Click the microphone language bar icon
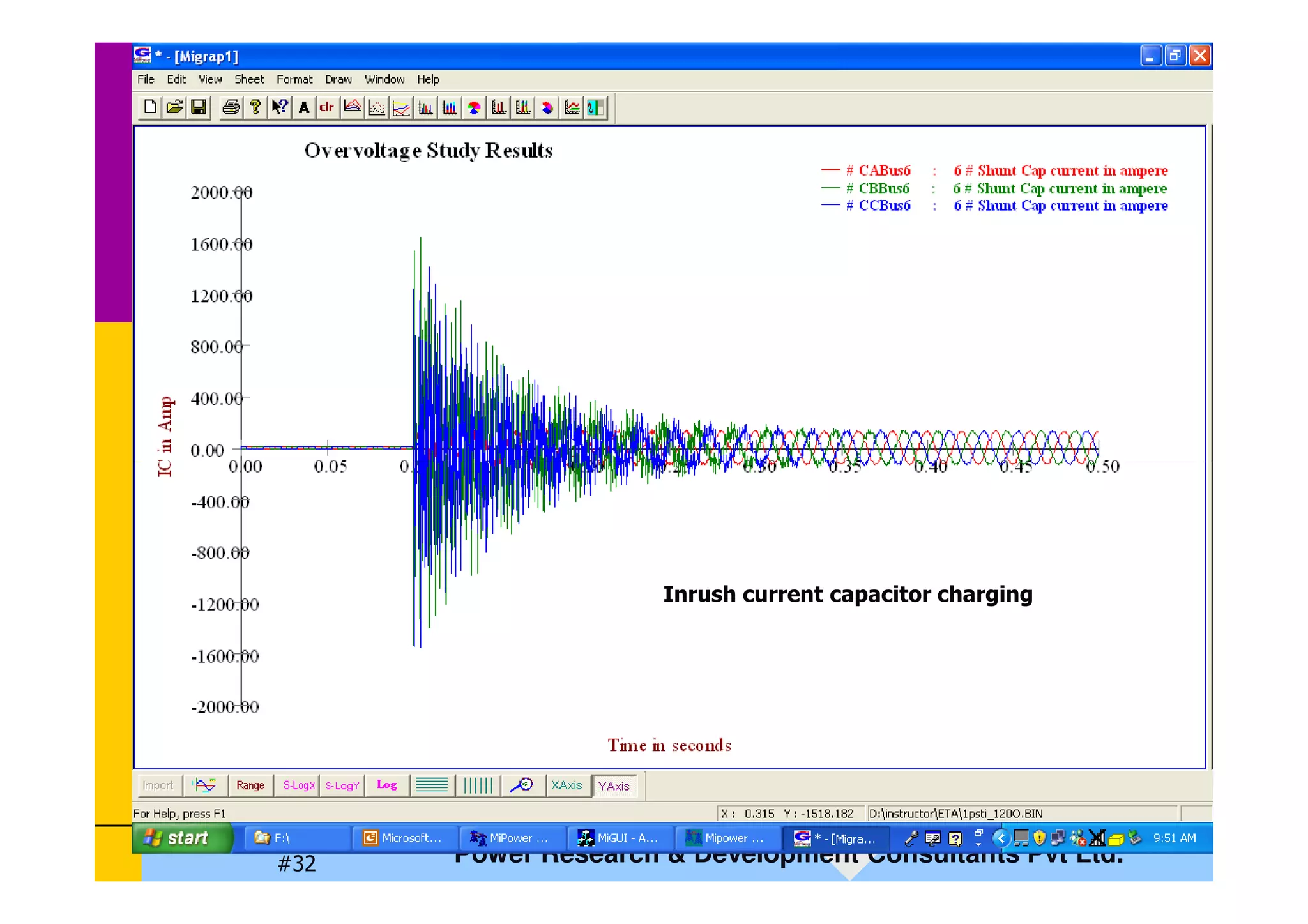 tap(911, 838)
